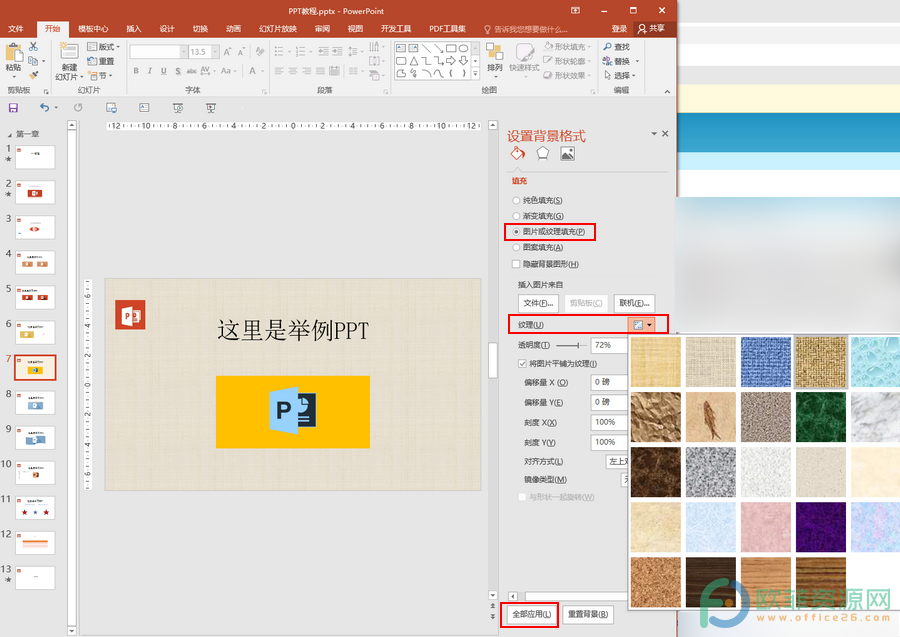Image resolution: width=900 pixels, height=637 pixels.
Task: Choose the purple mesh texture swatch
Action: pos(821,527)
